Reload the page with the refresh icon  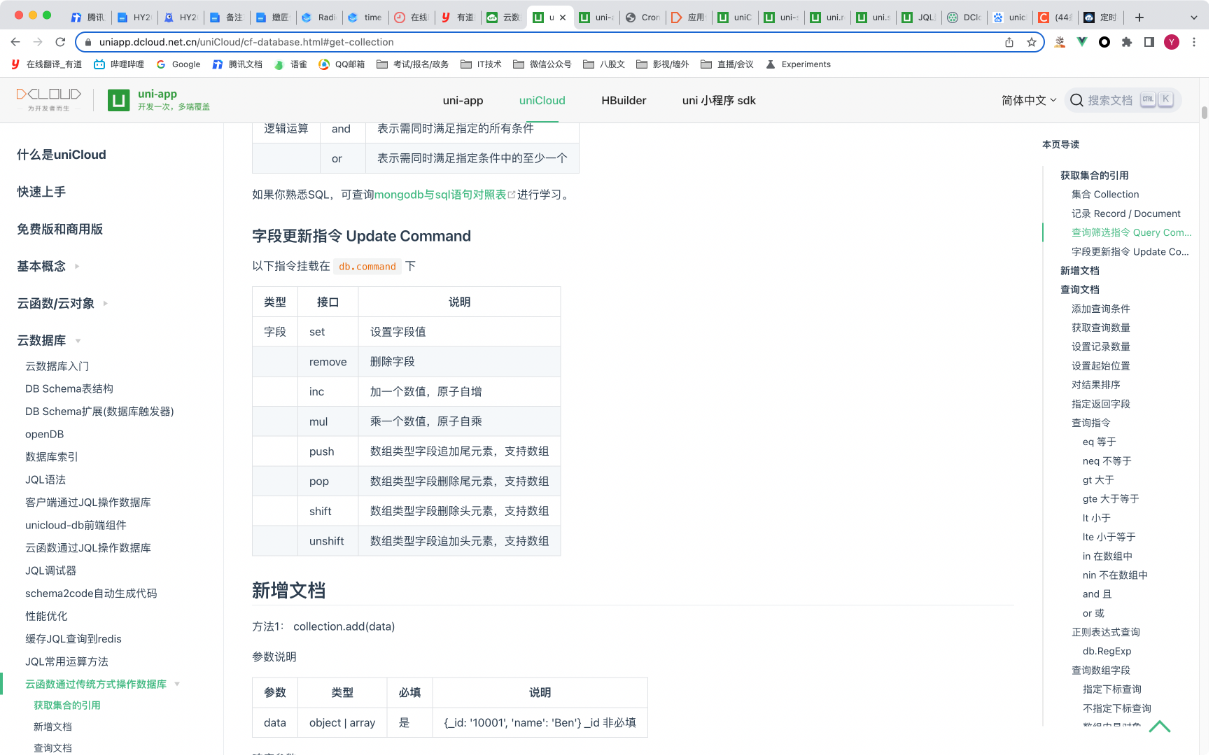60,42
